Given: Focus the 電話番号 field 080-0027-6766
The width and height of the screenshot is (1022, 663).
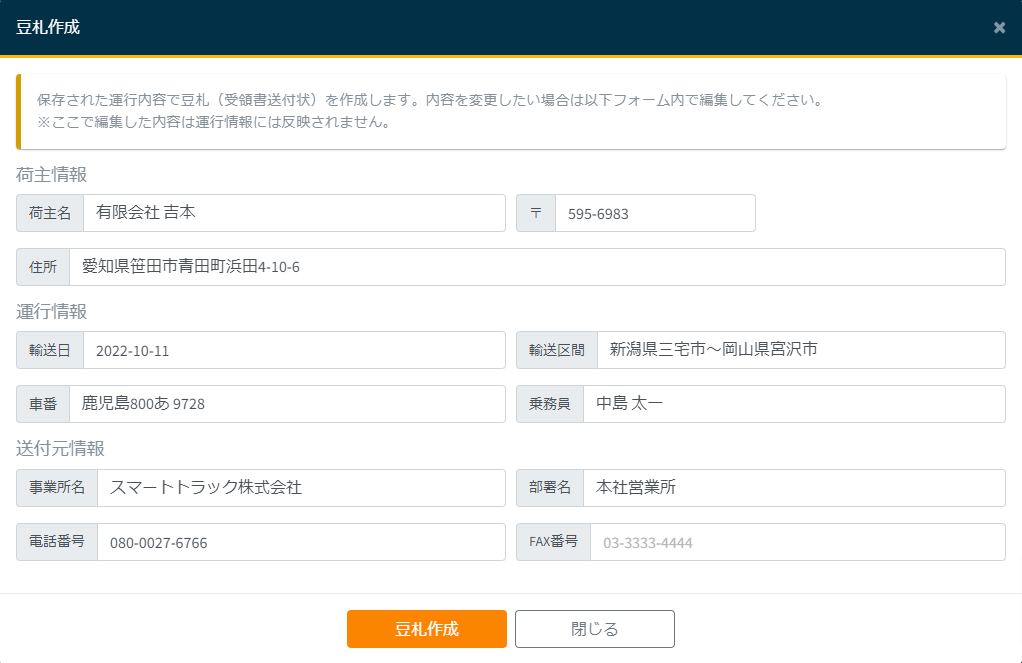Looking at the screenshot, I should coord(300,542).
